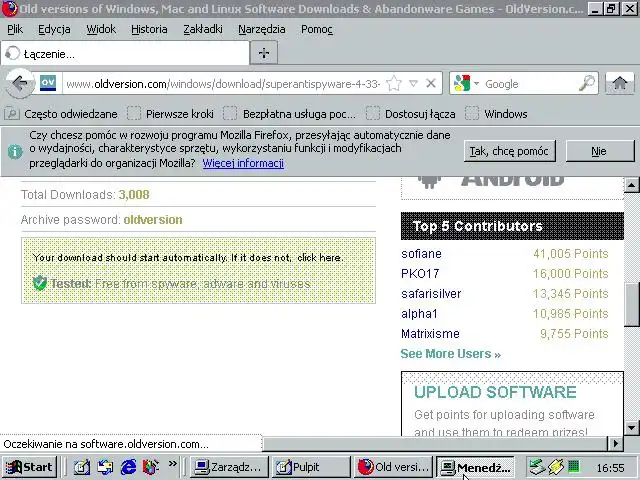
Task: Open the Narzędzia menu
Action: click(262, 29)
